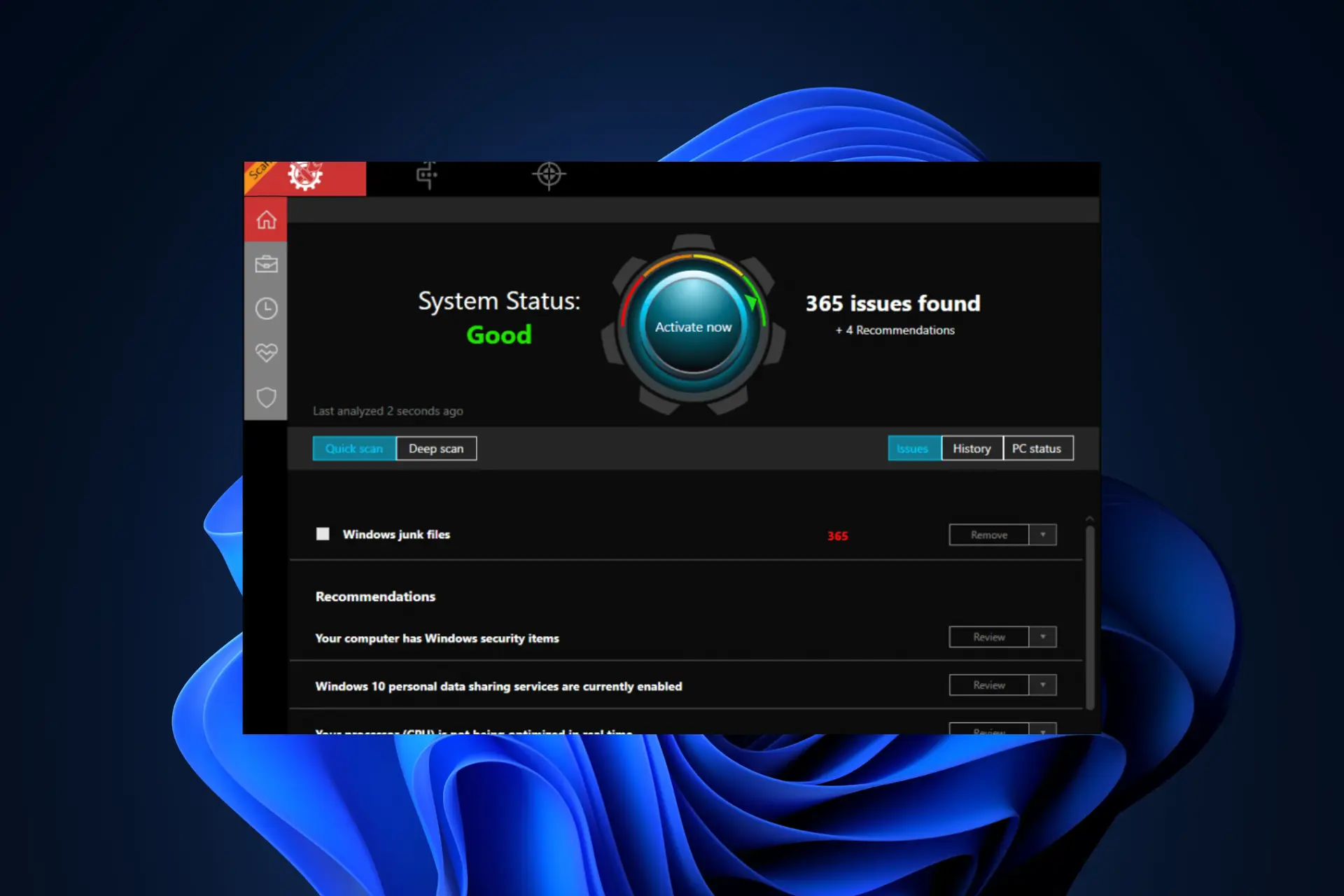Open the clock schedule sidebar icon

pos(266,309)
